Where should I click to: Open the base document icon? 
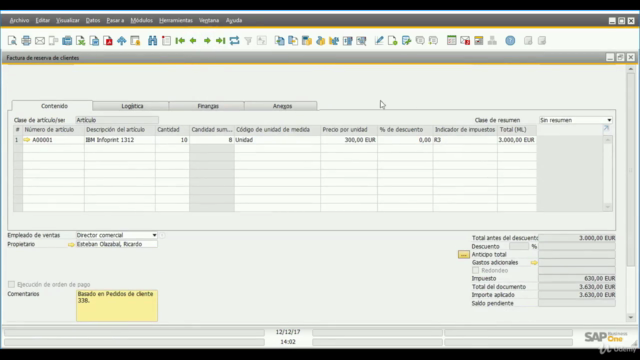280,40
